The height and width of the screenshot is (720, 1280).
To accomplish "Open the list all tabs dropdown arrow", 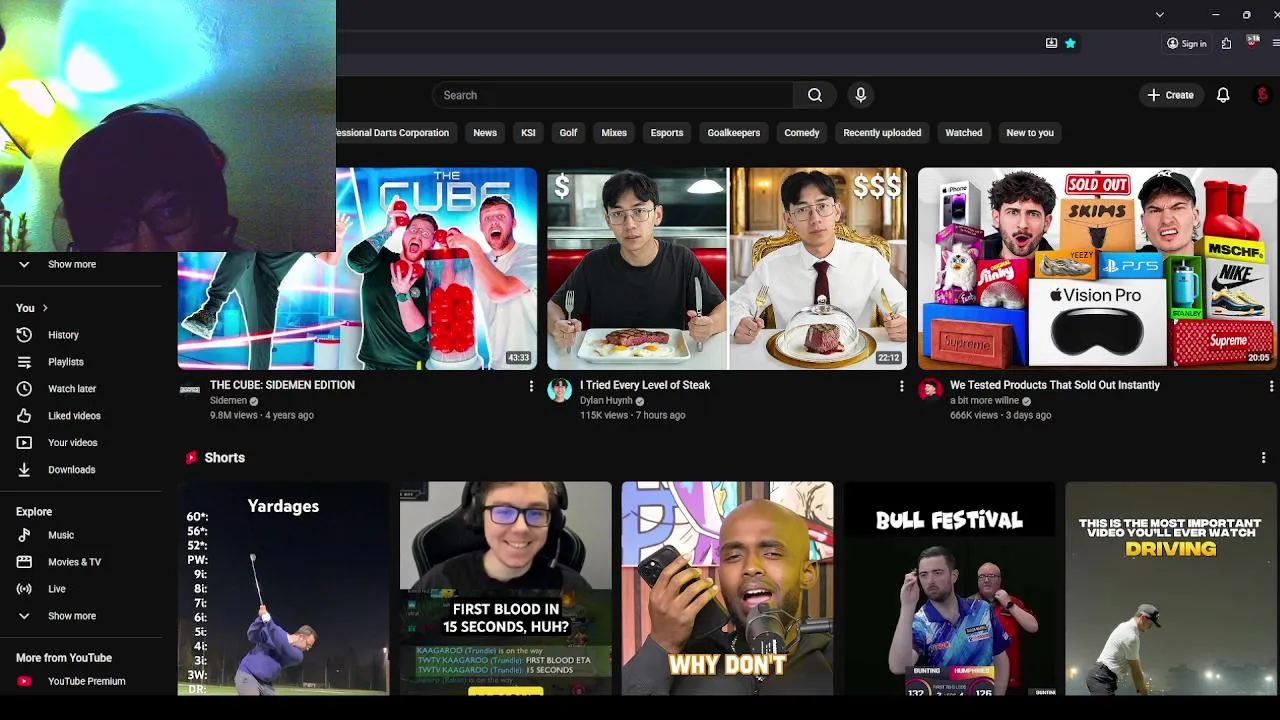I will (1159, 14).
